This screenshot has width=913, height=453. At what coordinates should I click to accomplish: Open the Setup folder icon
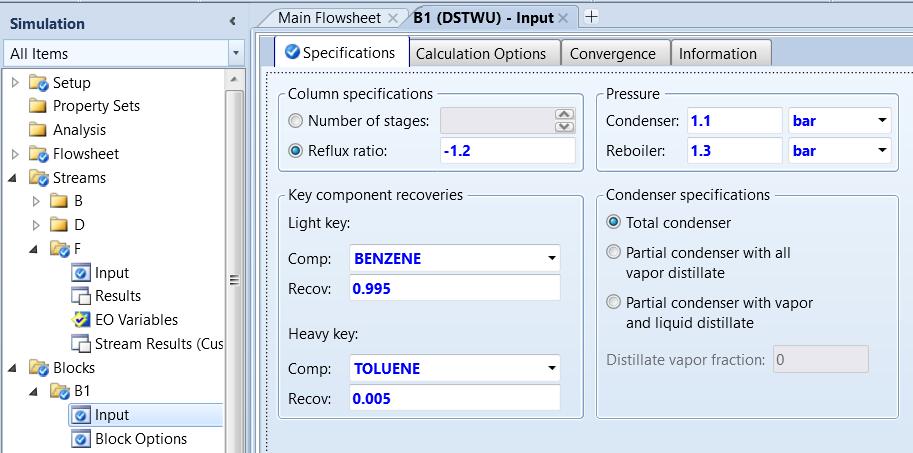pyautogui.click(x=39, y=82)
